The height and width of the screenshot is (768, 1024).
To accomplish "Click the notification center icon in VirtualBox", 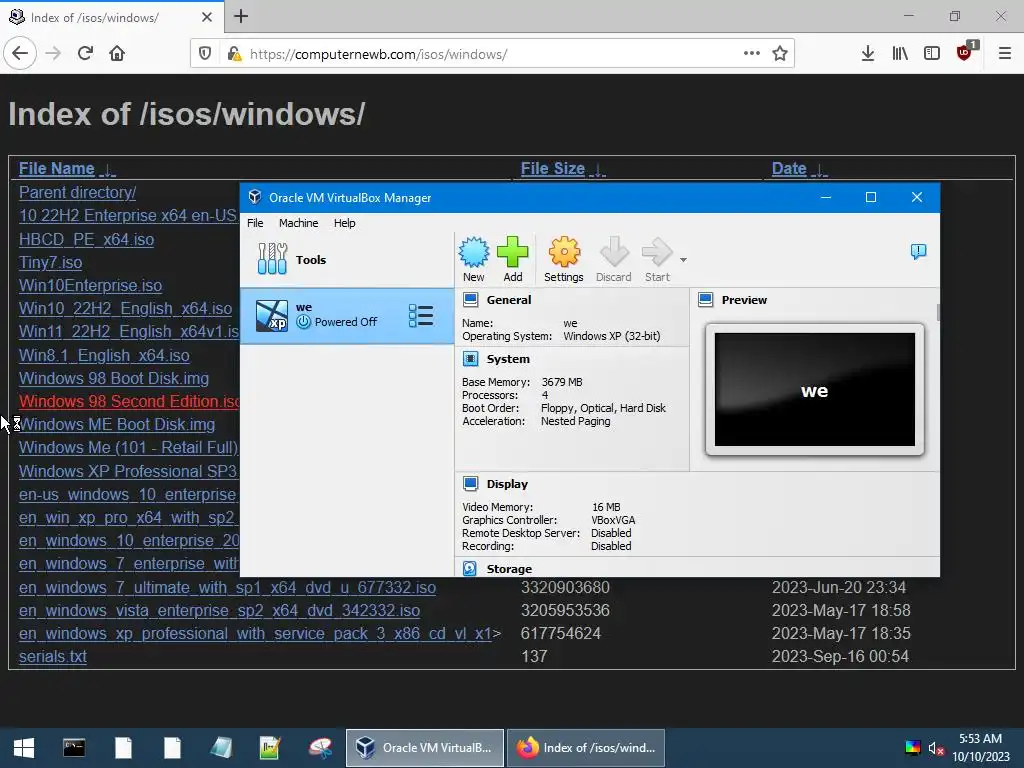I will click(918, 251).
